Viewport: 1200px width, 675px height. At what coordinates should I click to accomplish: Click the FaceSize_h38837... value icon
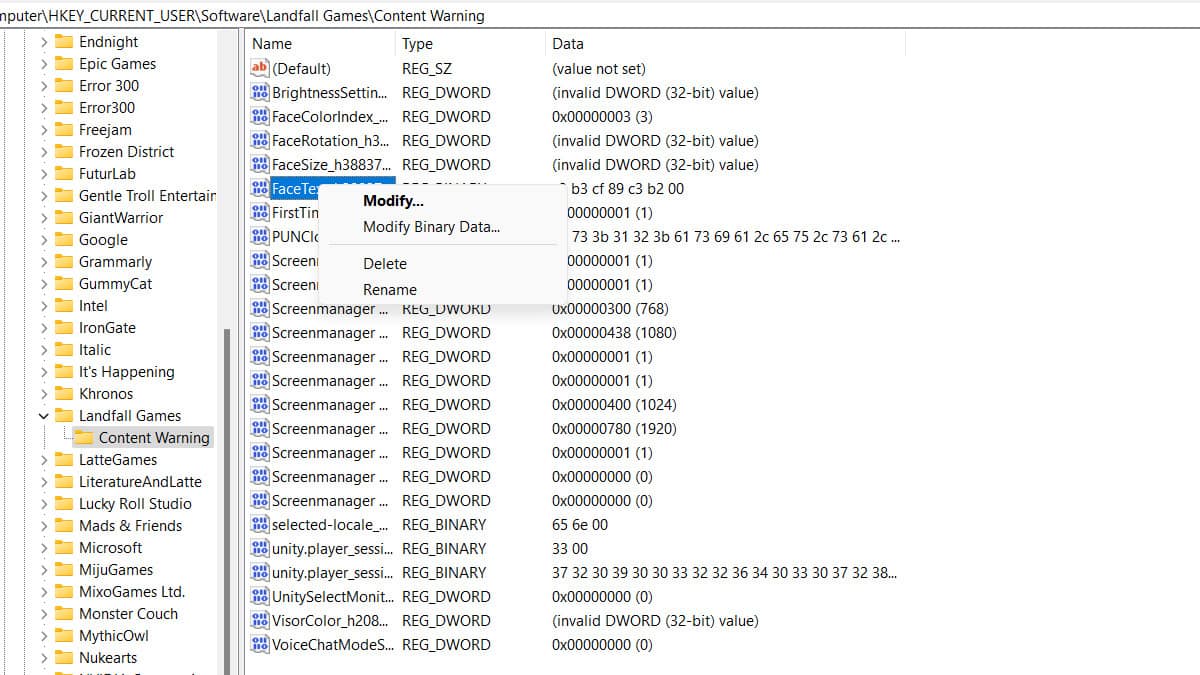tap(260, 164)
